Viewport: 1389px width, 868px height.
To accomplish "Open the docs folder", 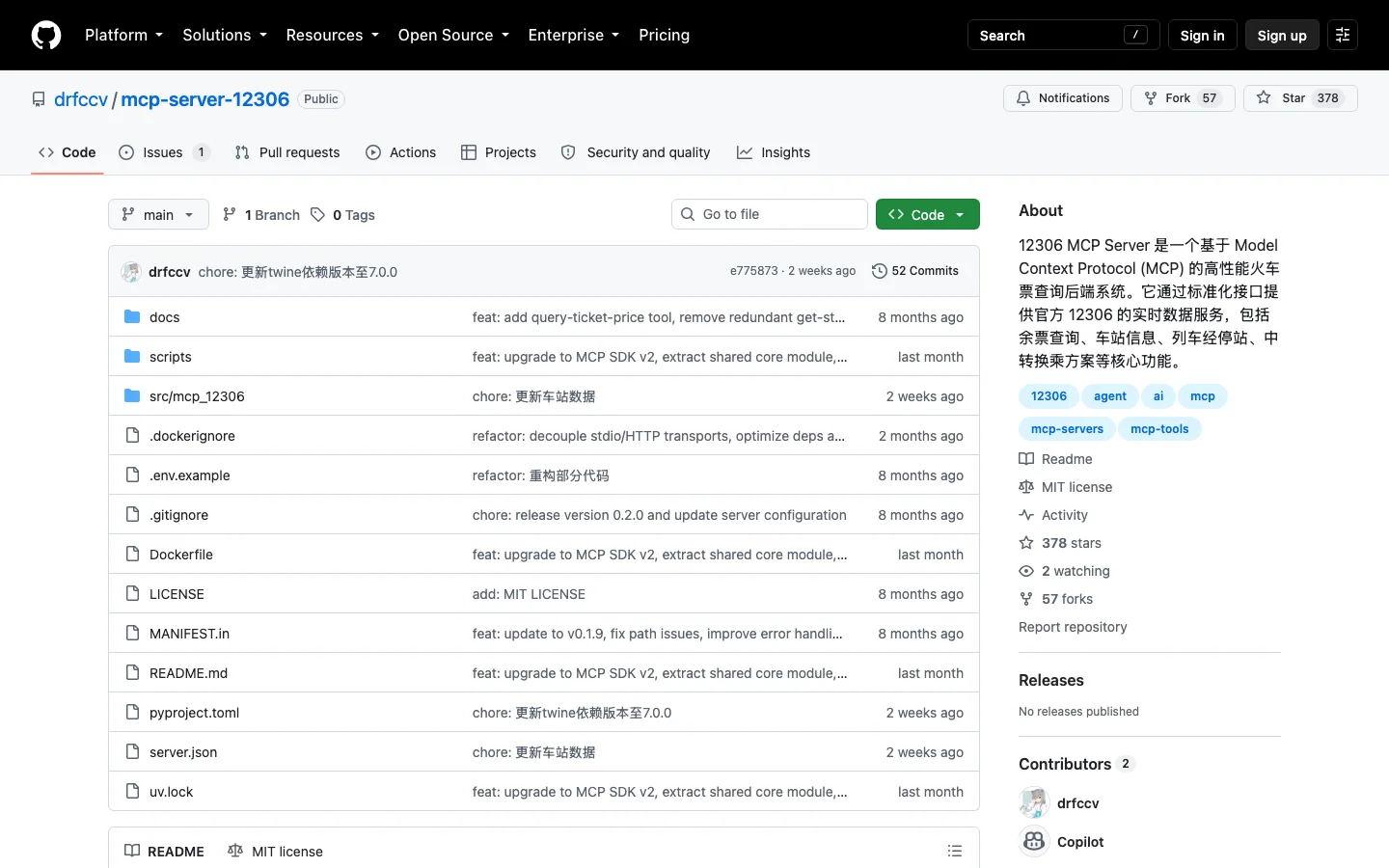I will pos(164,317).
